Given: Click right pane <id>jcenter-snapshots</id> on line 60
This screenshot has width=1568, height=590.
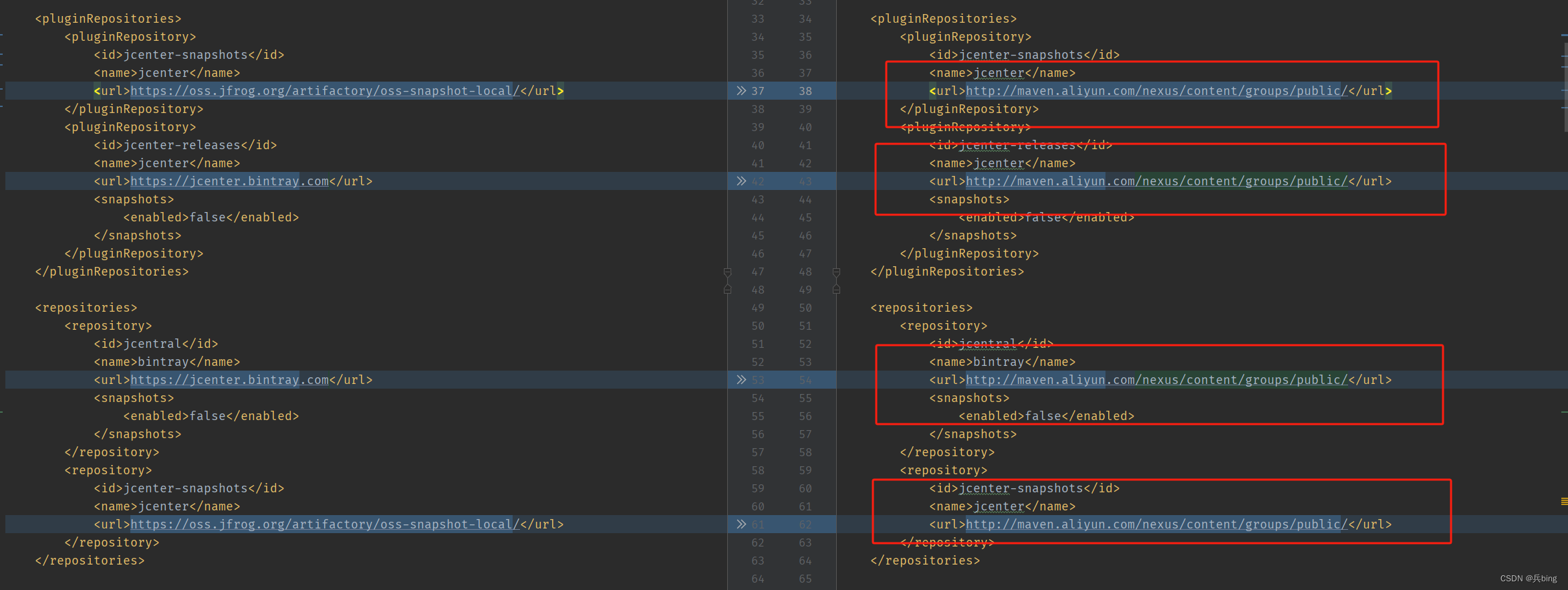Looking at the screenshot, I should coord(1025,488).
